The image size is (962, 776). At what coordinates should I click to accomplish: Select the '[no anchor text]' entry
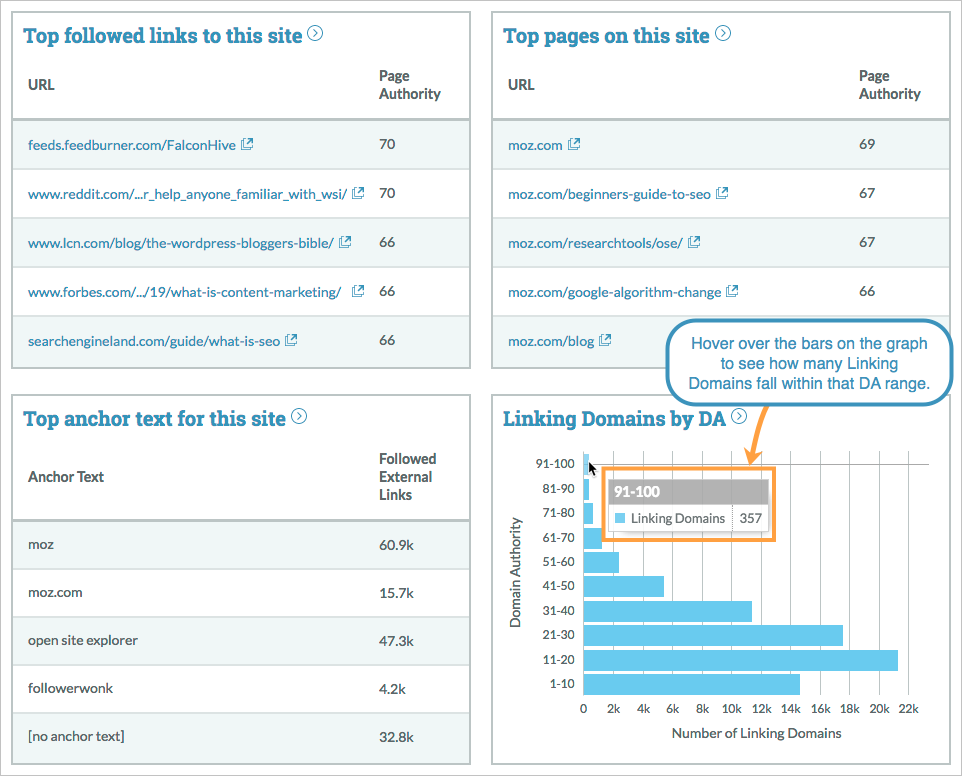click(76, 736)
